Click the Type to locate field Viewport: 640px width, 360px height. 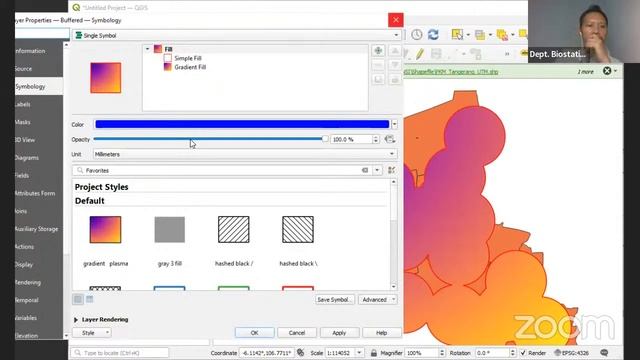click(120, 353)
